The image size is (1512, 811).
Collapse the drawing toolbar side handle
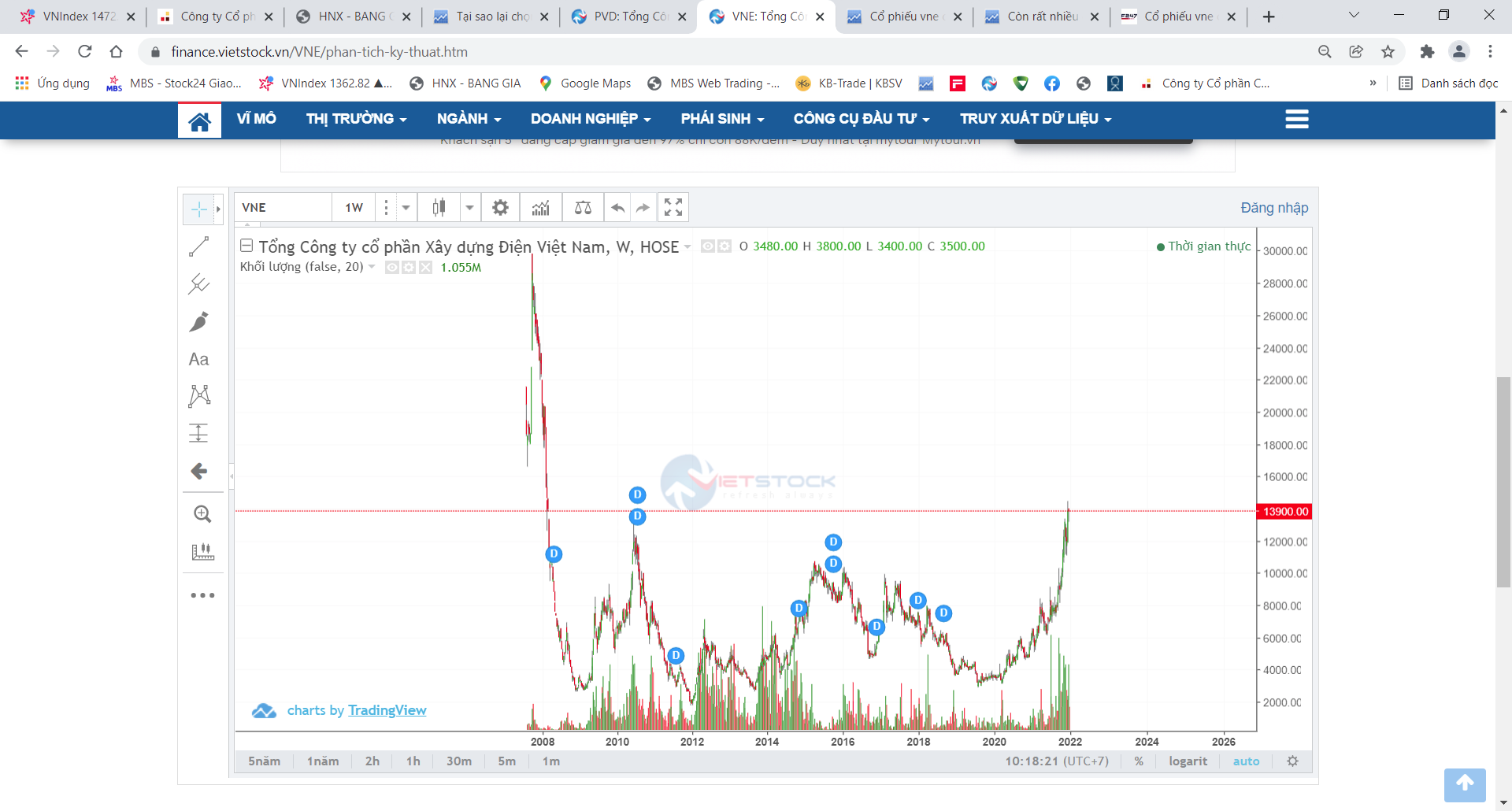click(x=232, y=476)
